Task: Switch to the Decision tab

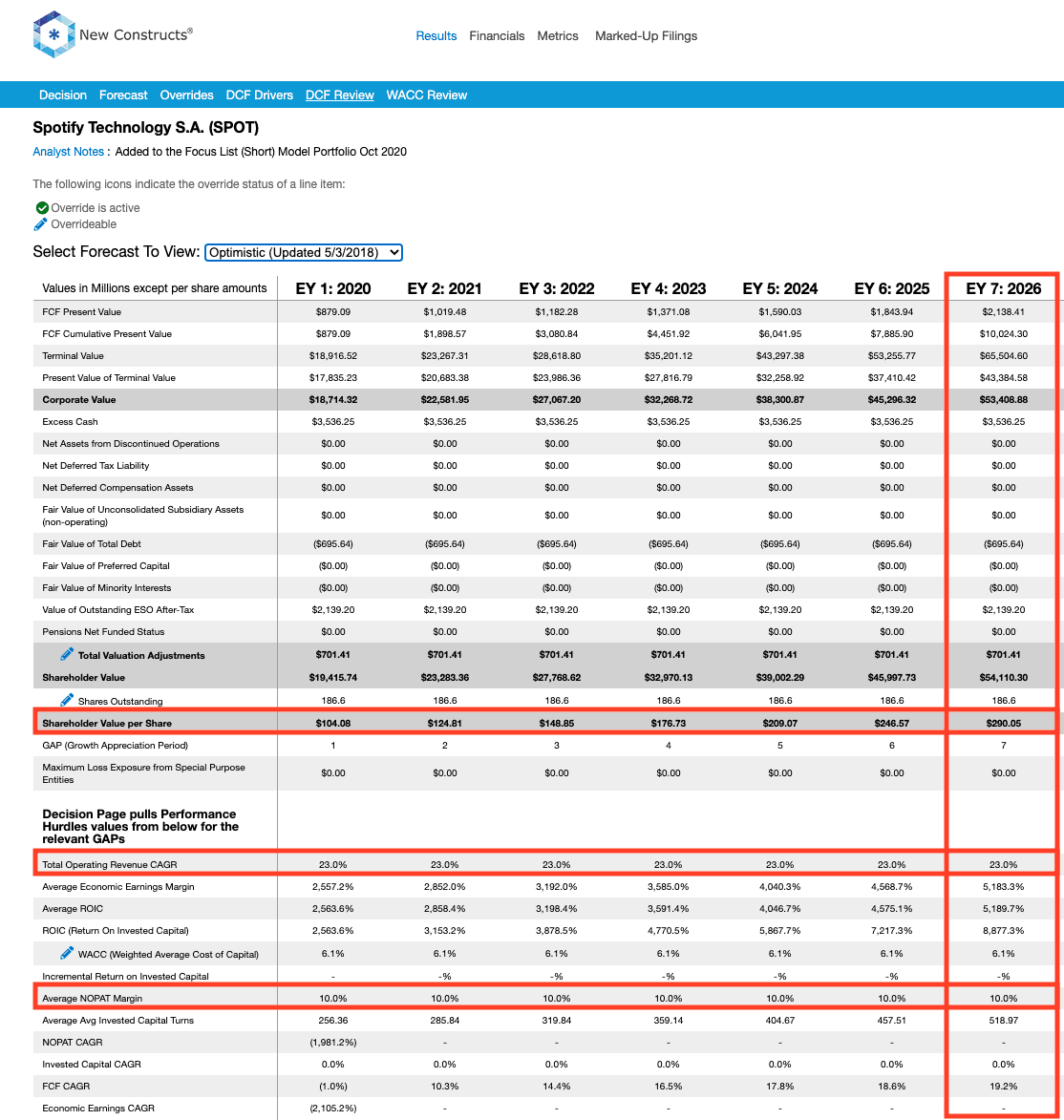Action: pos(63,95)
